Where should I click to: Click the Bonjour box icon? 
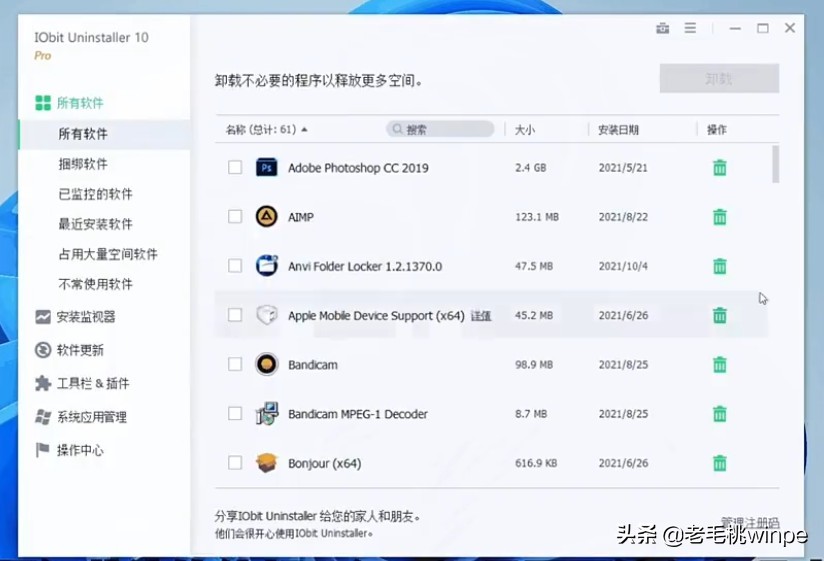(x=266, y=463)
